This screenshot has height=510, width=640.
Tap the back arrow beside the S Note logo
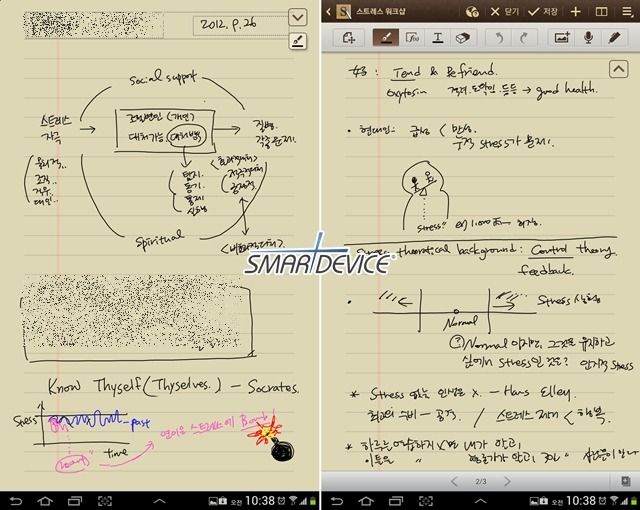pyautogui.click(x=328, y=12)
